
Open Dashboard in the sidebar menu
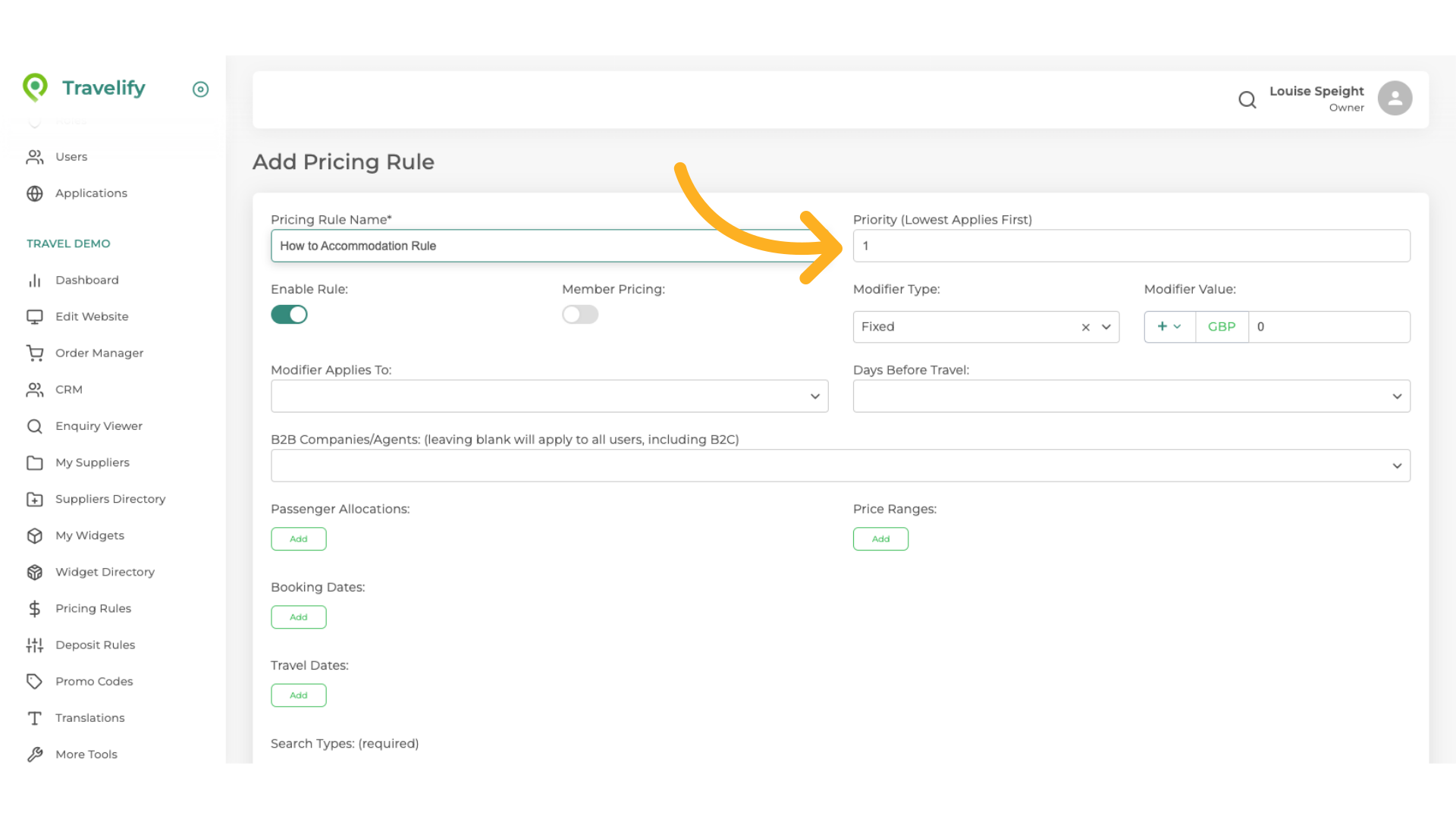86,280
